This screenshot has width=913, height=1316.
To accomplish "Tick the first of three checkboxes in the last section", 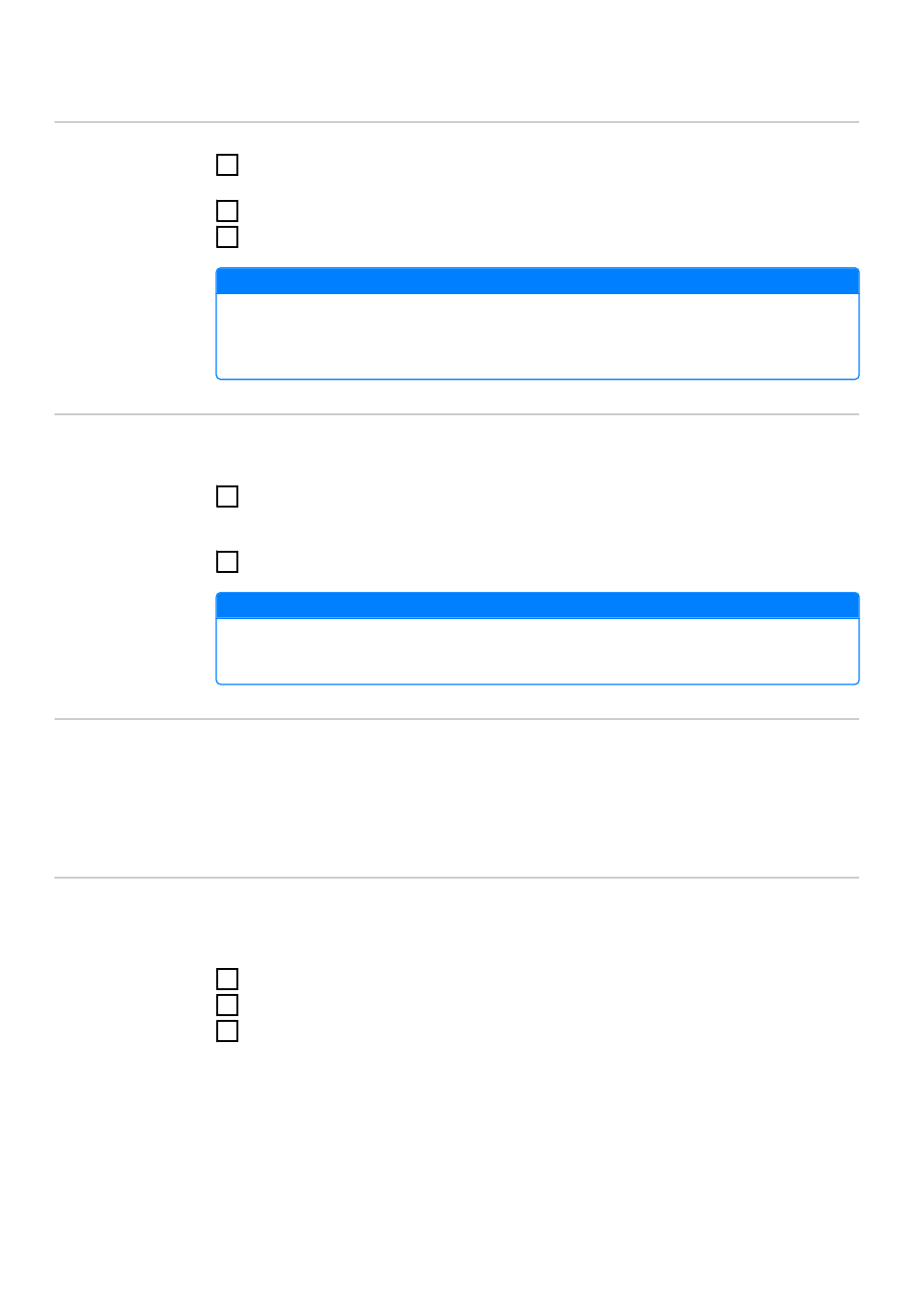I will (227, 979).
